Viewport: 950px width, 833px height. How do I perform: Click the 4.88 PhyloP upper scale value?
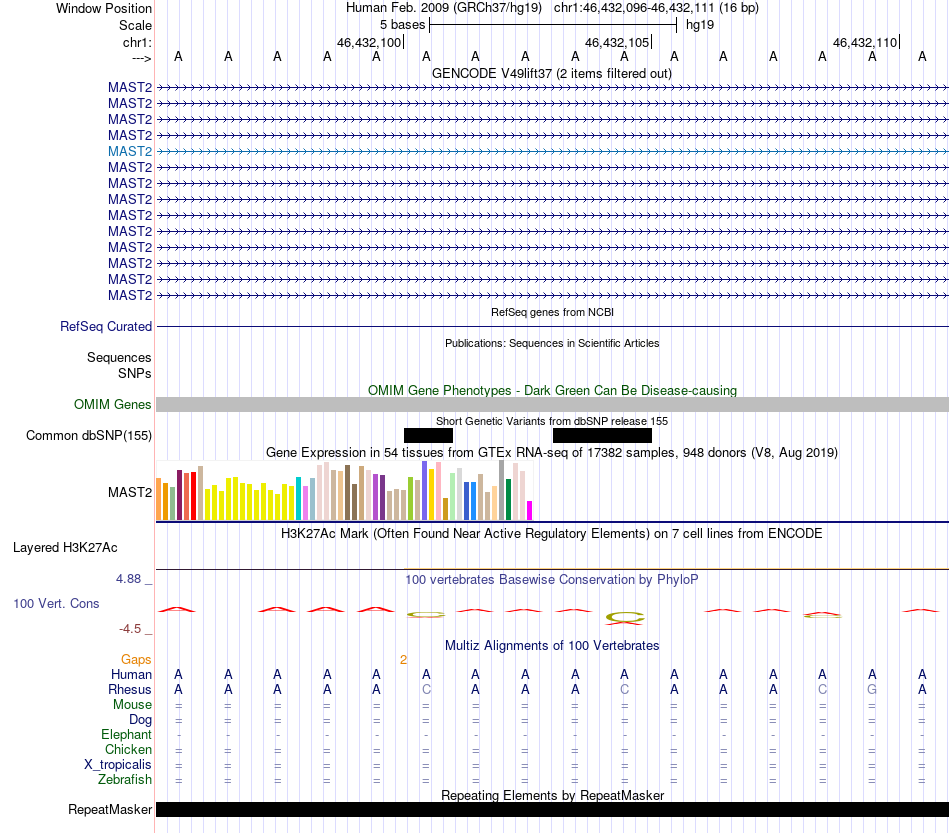point(128,579)
